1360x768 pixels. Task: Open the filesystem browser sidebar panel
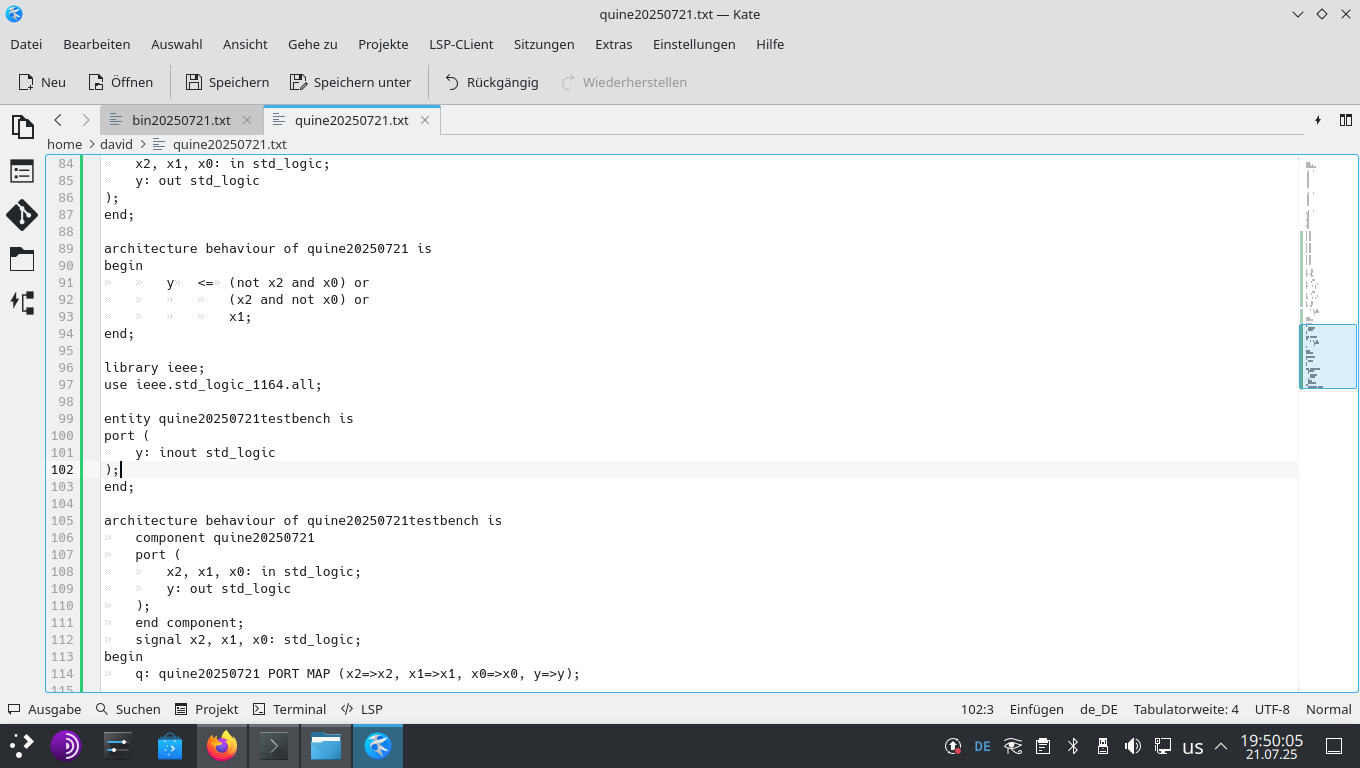coord(22,259)
